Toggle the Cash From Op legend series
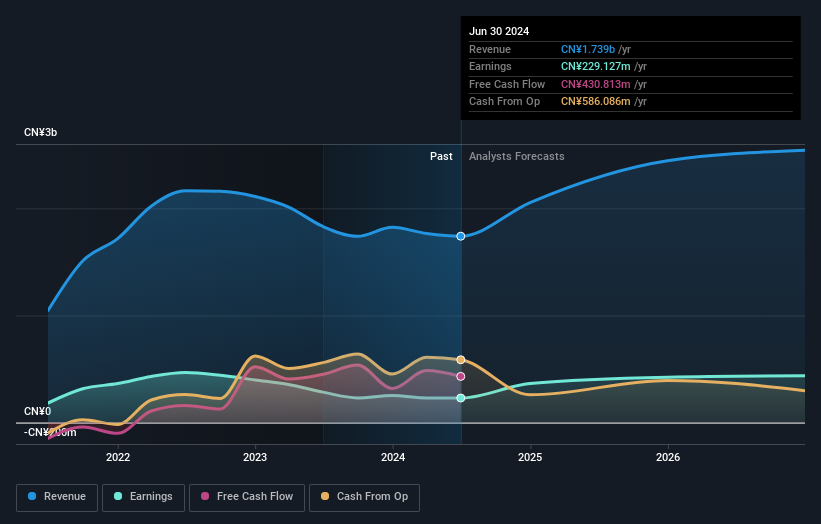Image resolution: width=821 pixels, height=524 pixels. point(364,497)
